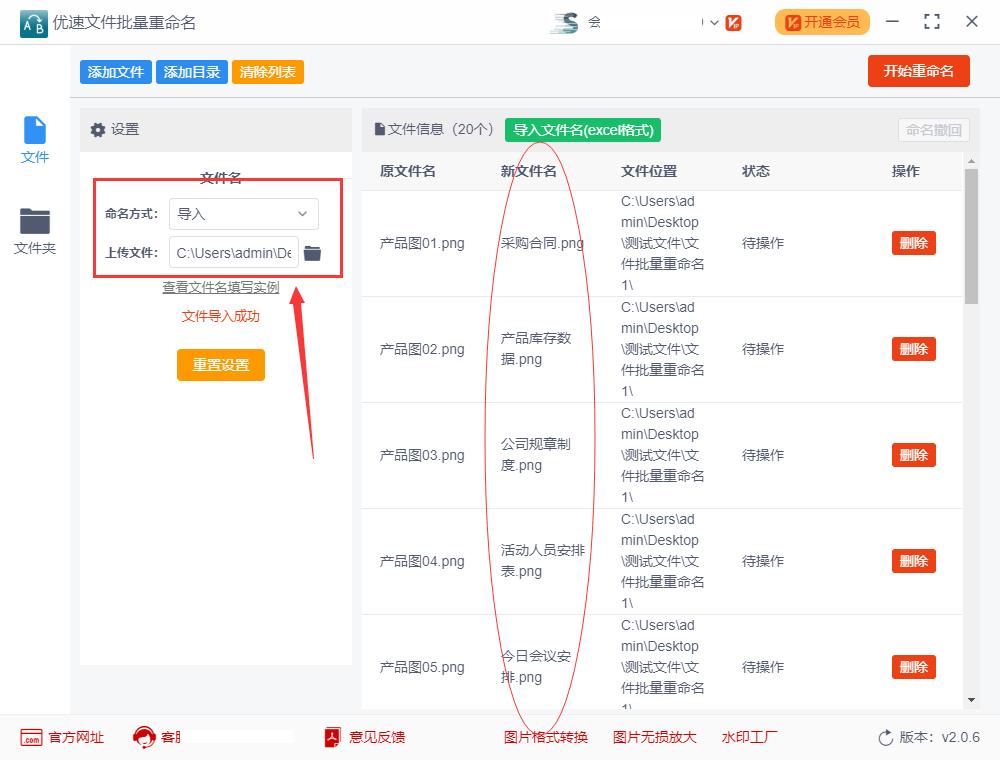Image resolution: width=1000 pixels, height=760 pixels.
Task: Open 图片格式转换 from the bottom bar
Action: (x=545, y=737)
